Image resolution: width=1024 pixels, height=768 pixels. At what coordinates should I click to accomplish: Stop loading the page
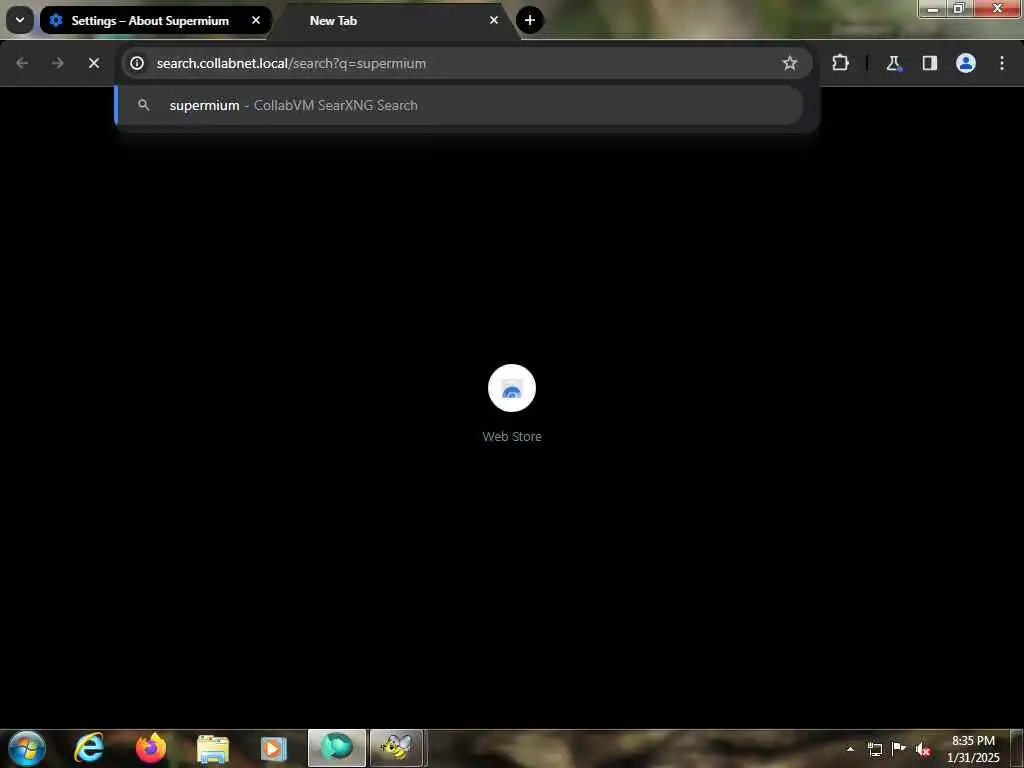[93, 63]
